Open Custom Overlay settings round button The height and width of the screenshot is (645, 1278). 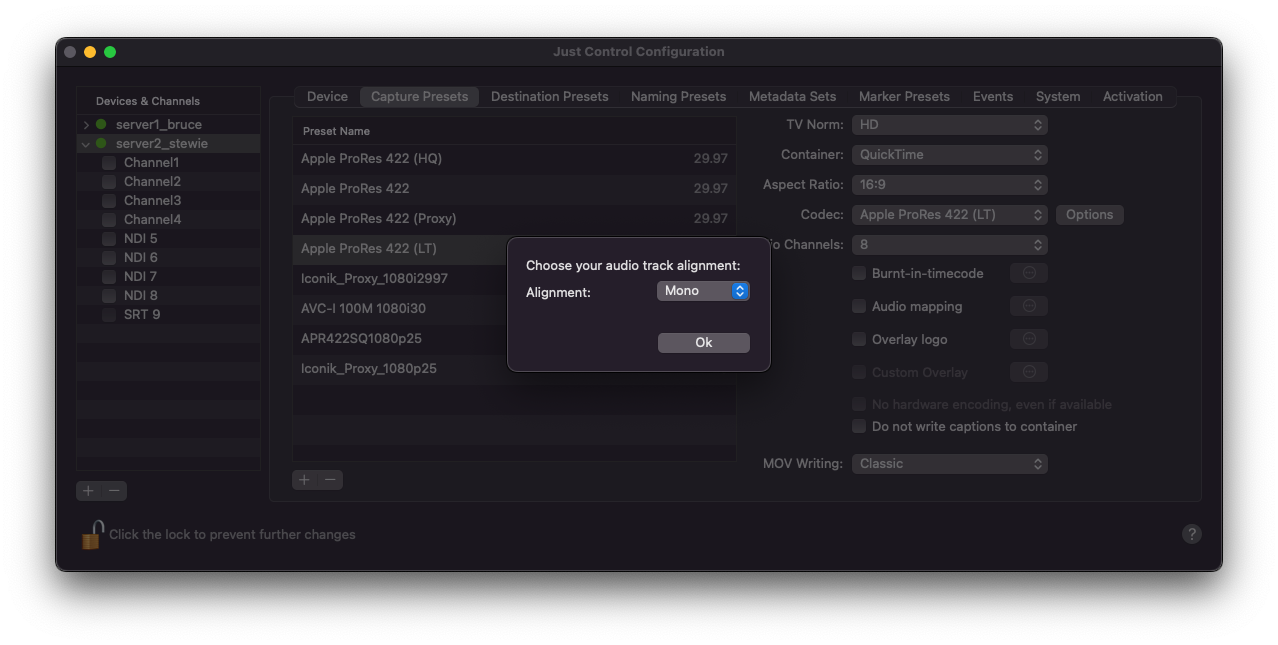click(1029, 372)
